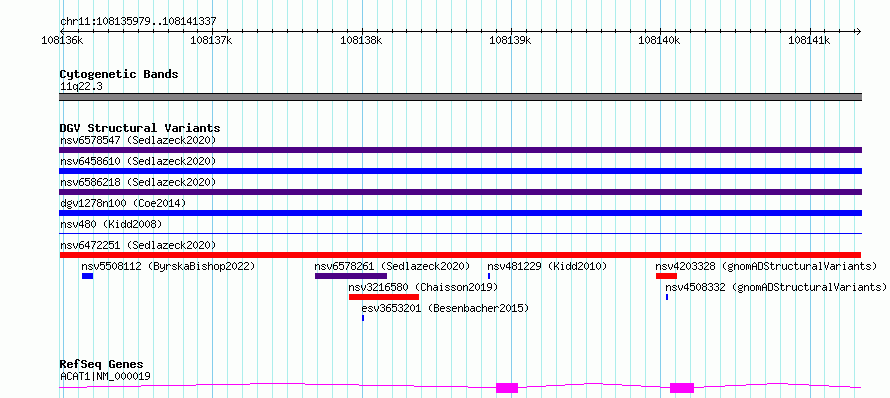890x398 pixels.
Task: Select the tiny blue nsv481229 marker
Action: pos(489,276)
